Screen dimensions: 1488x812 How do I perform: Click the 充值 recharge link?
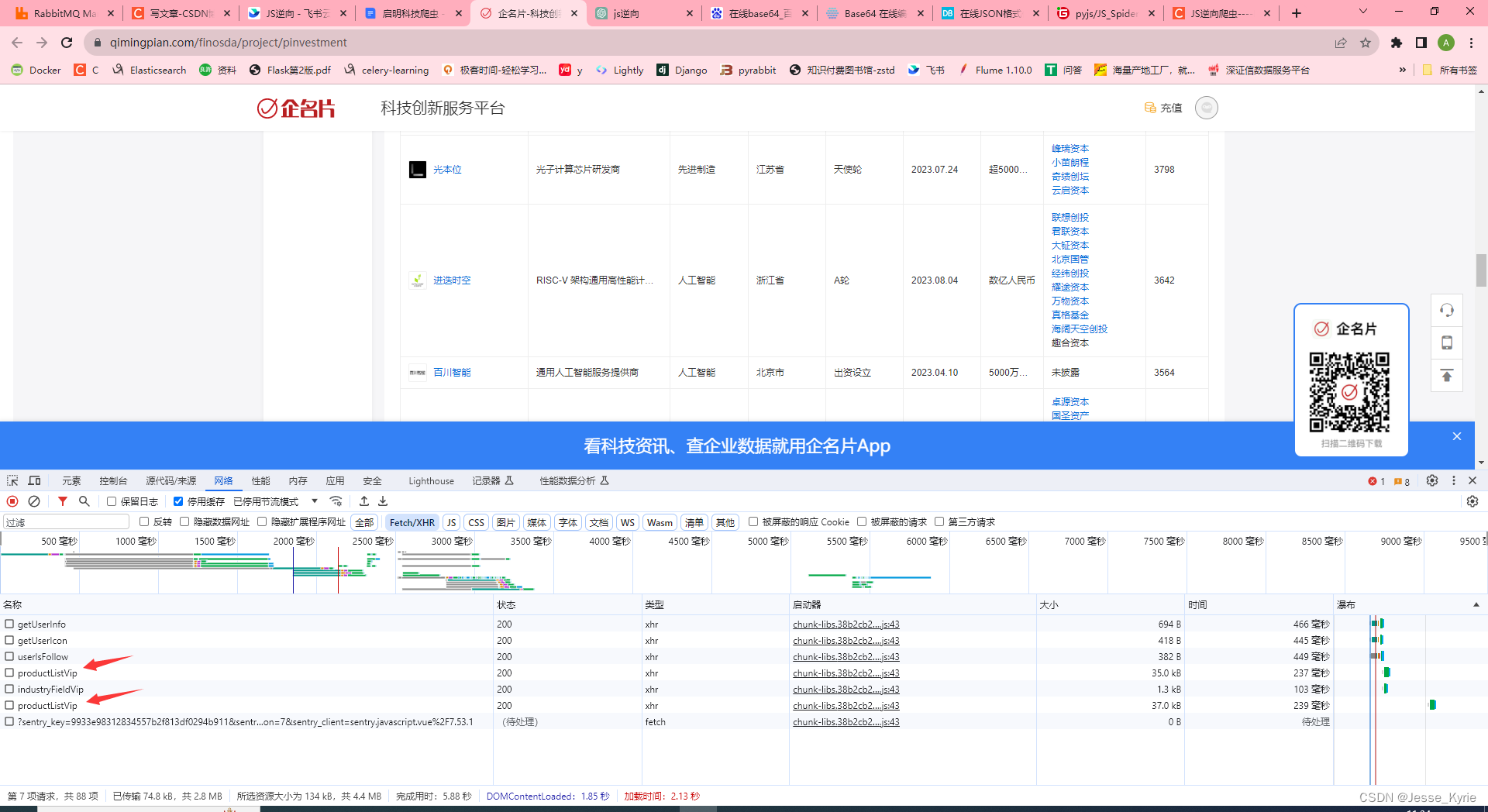(x=1163, y=108)
